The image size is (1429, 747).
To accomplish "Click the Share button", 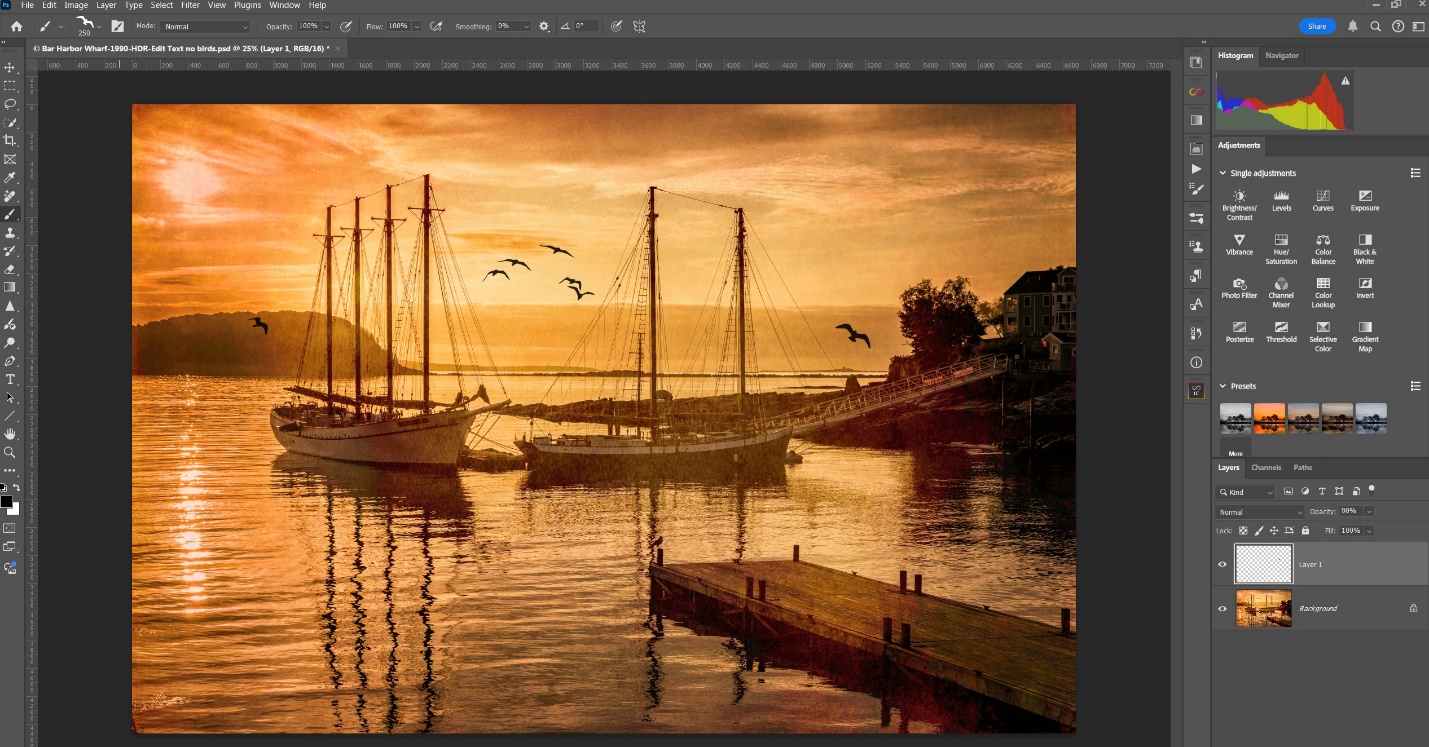I will click(1317, 26).
